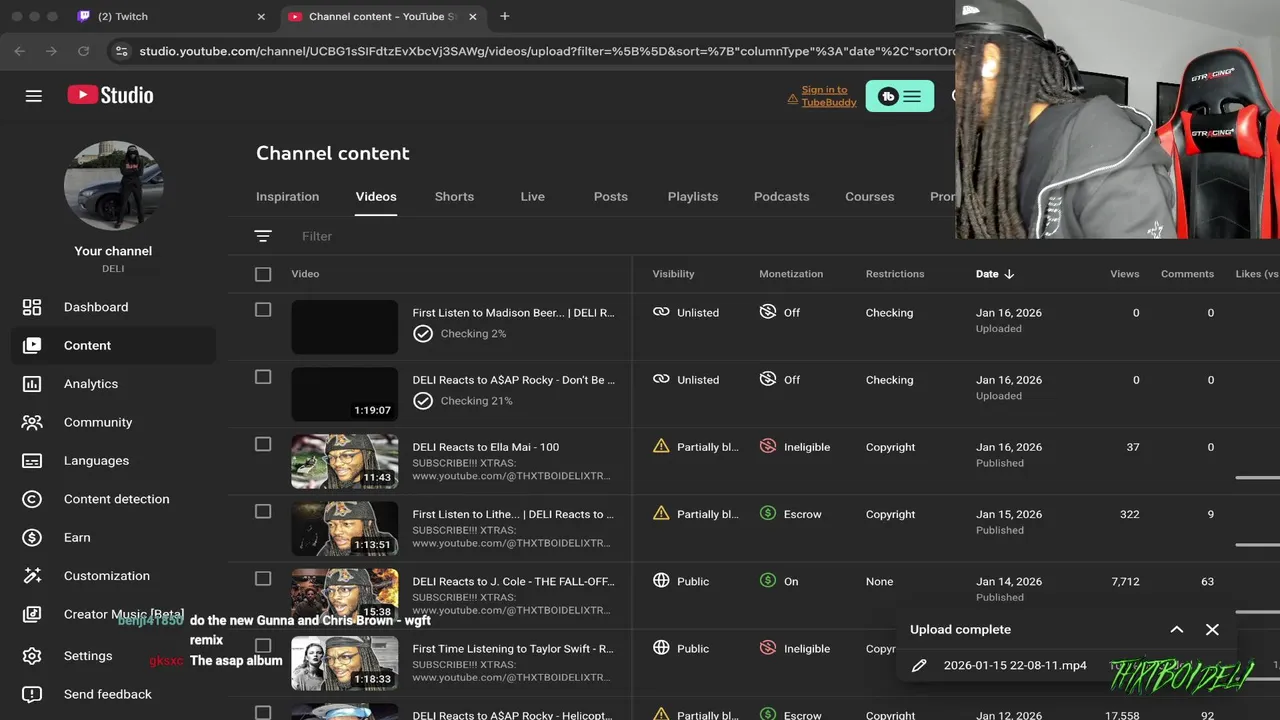This screenshot has width=1280, height=720.
Task: Open 'DELI Reacts to Ella Mai - 100' title
Action: point(486,447)
